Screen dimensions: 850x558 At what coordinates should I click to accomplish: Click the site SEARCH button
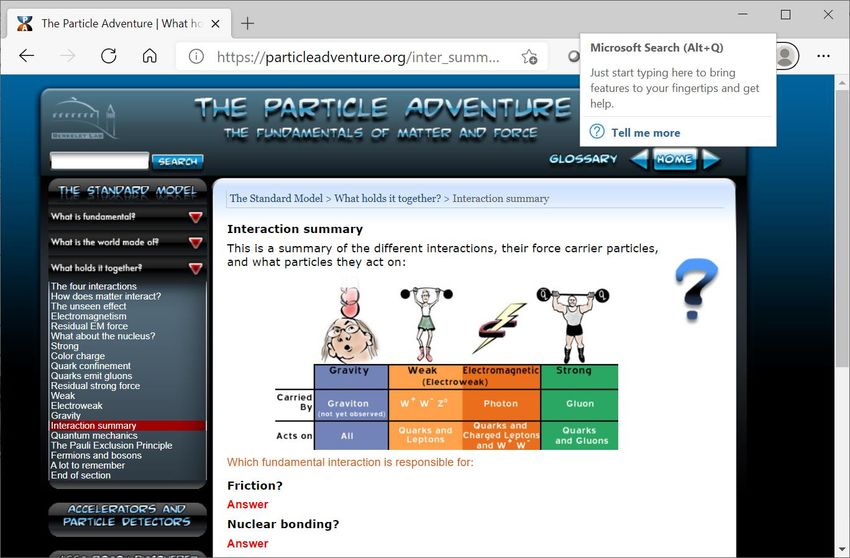pyautogui.click(x=177, y=161)
